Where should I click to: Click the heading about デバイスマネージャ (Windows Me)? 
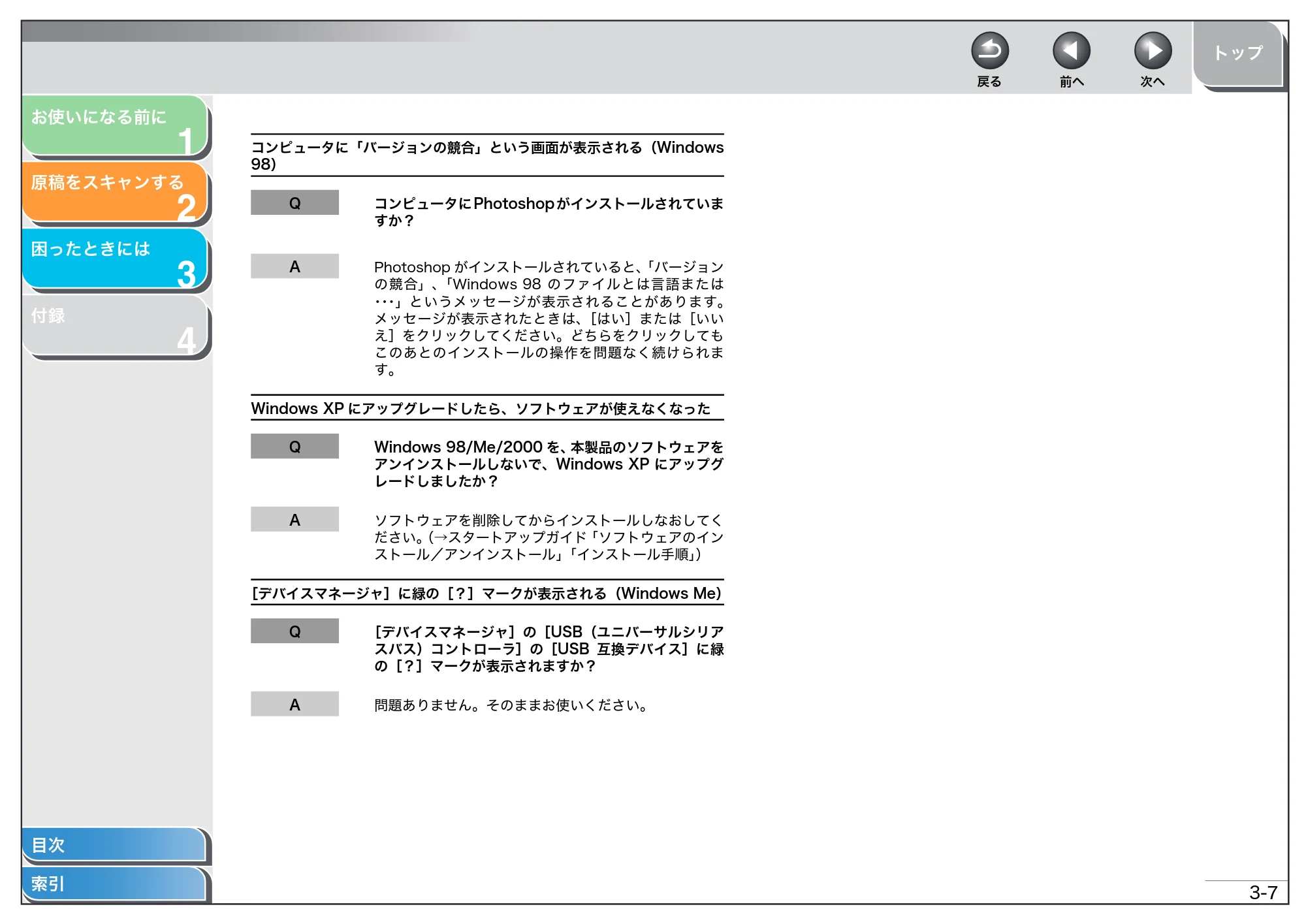[x=486, y=594]
